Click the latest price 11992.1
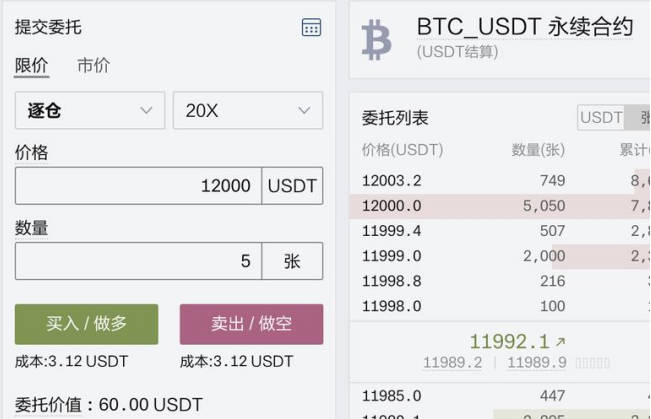The height and width of the screenshot is (419, 651). tap(509, 341)
